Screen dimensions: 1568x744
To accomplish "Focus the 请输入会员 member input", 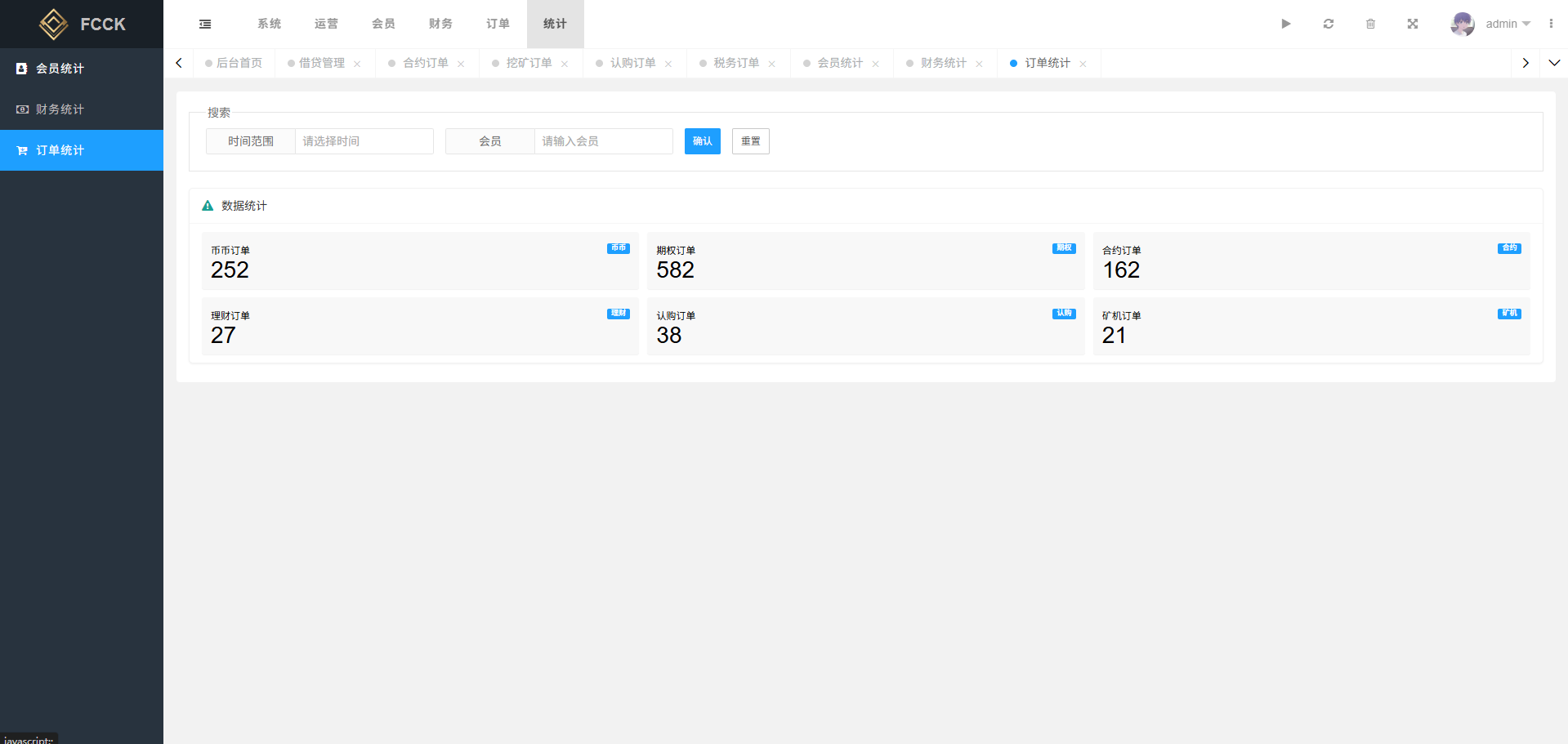I will click(604, 141).
